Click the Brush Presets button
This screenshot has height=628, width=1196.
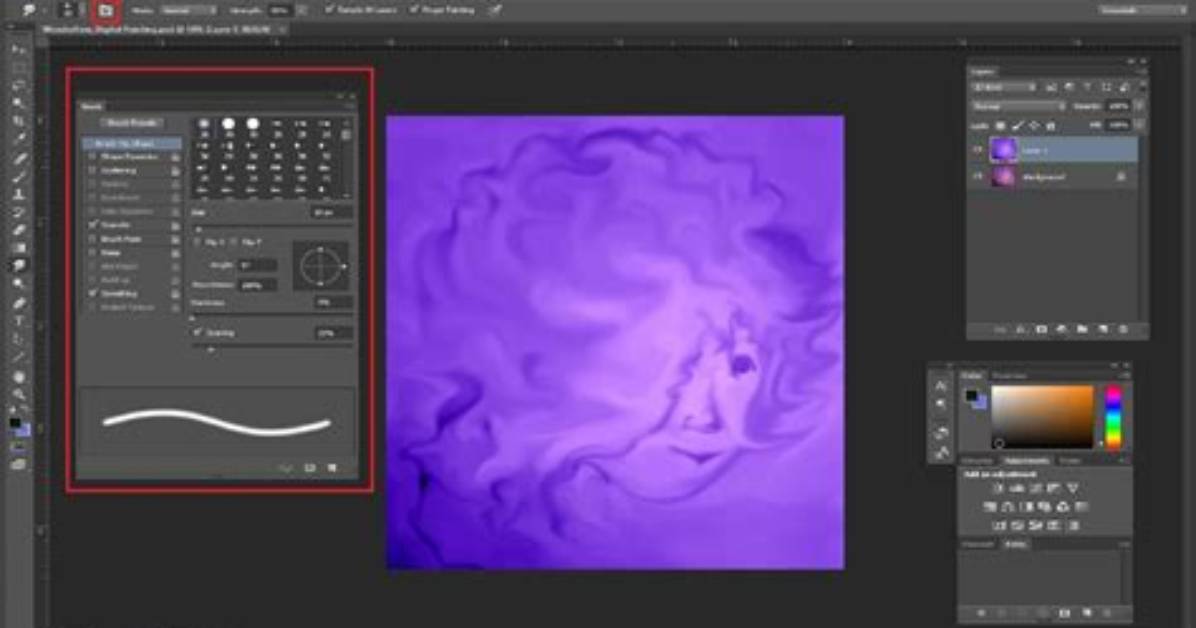132,122
